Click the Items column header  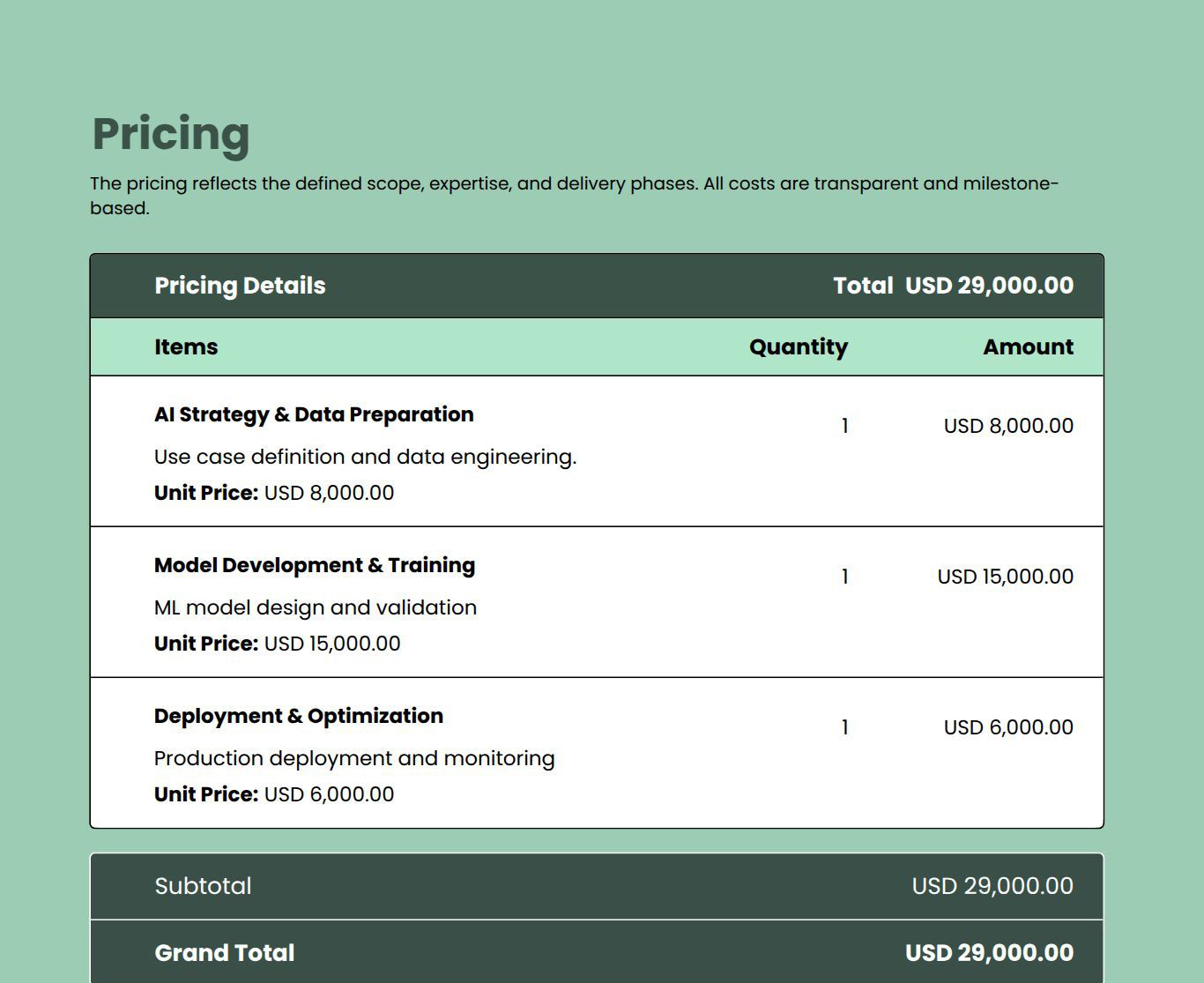point(186,347)
